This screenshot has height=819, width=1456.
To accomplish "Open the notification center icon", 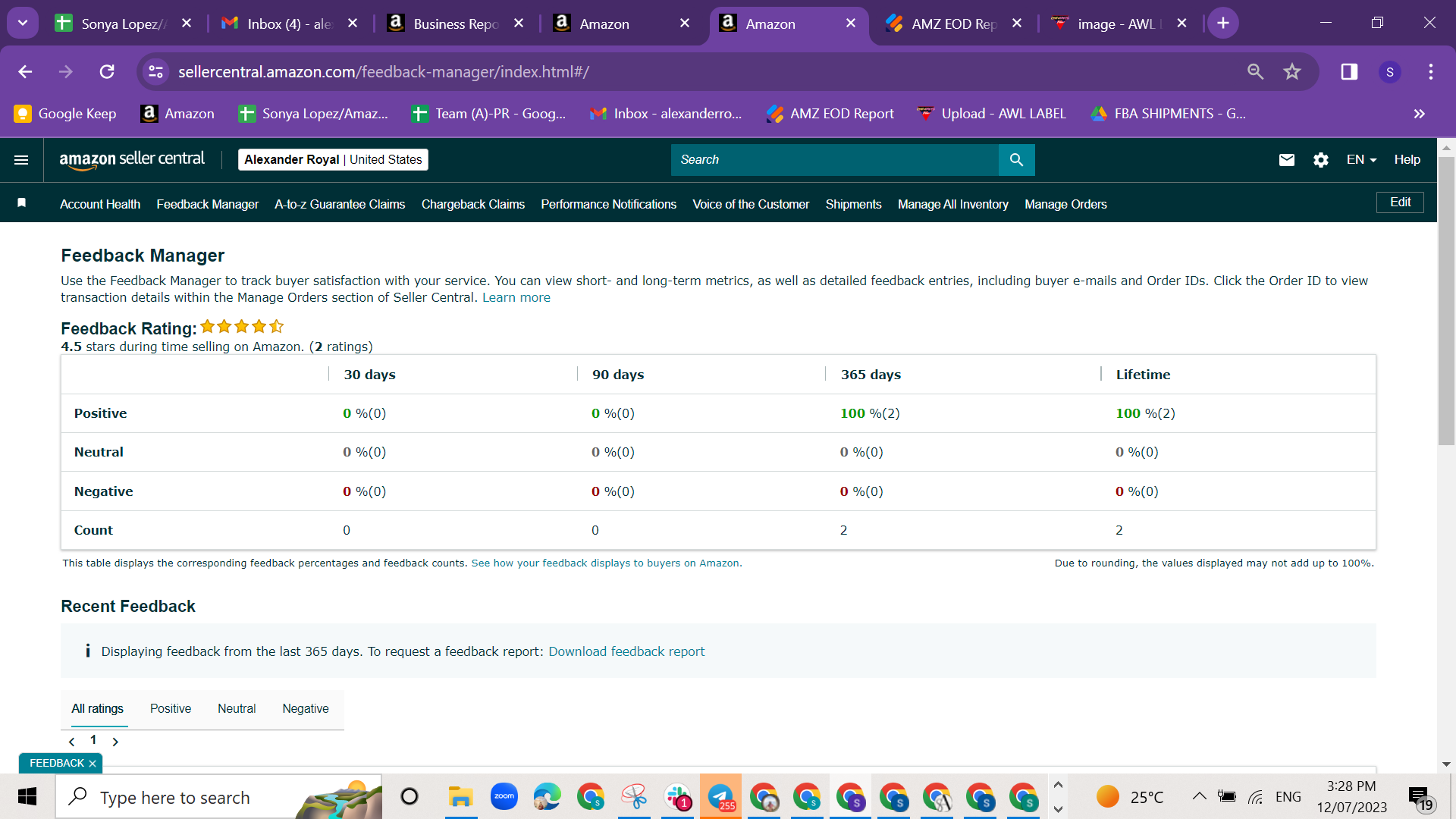I will click(x=1420, y=797).
